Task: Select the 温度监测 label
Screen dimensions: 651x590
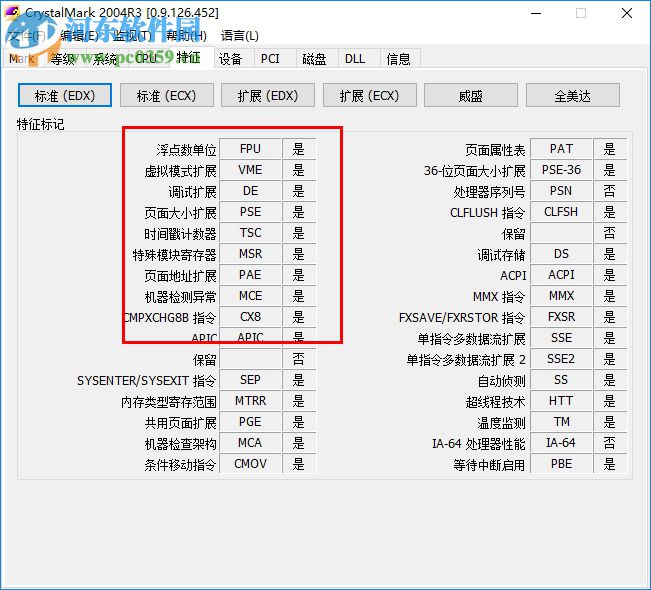Action: click(501, 423)
